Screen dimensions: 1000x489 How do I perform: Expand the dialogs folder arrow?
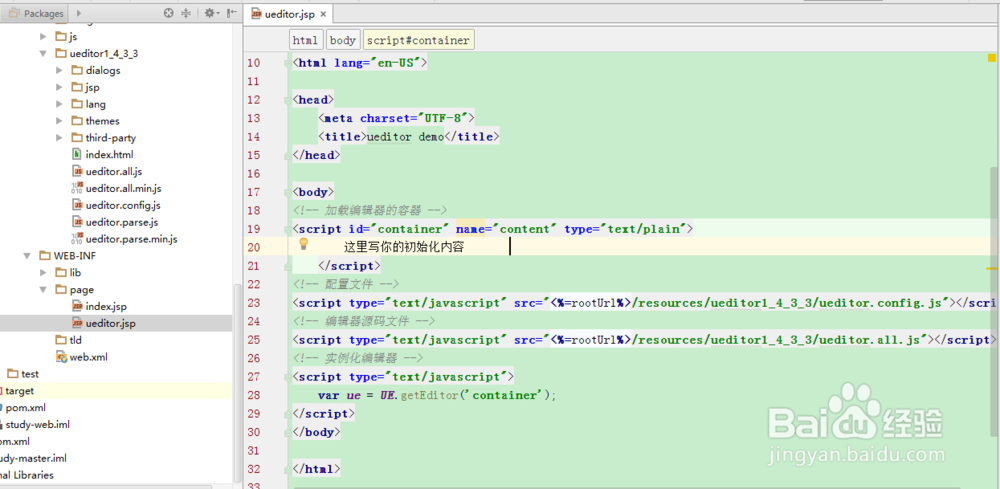click(x=59, y=70)
